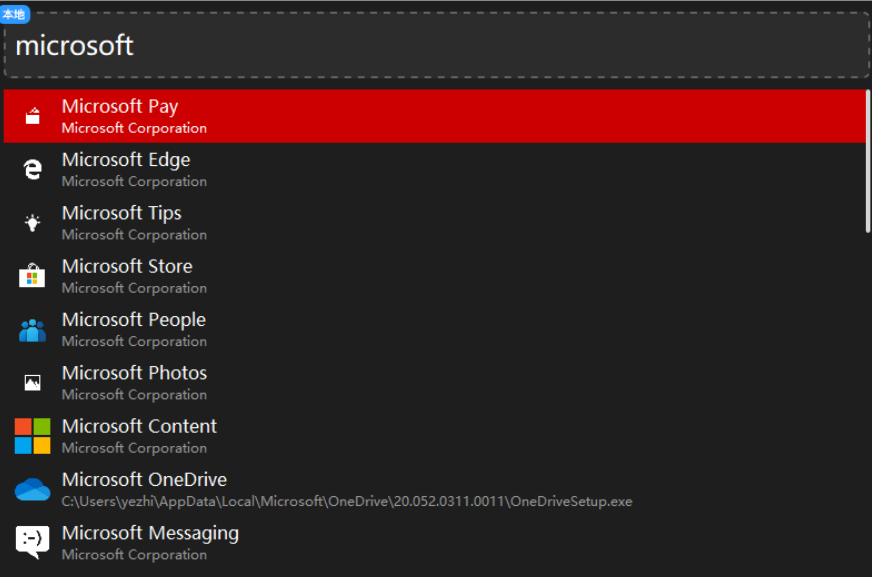Select the Microsoft Messaging result title
The width and height of the screenshot is (872, 577).
[x=151, y=533]
